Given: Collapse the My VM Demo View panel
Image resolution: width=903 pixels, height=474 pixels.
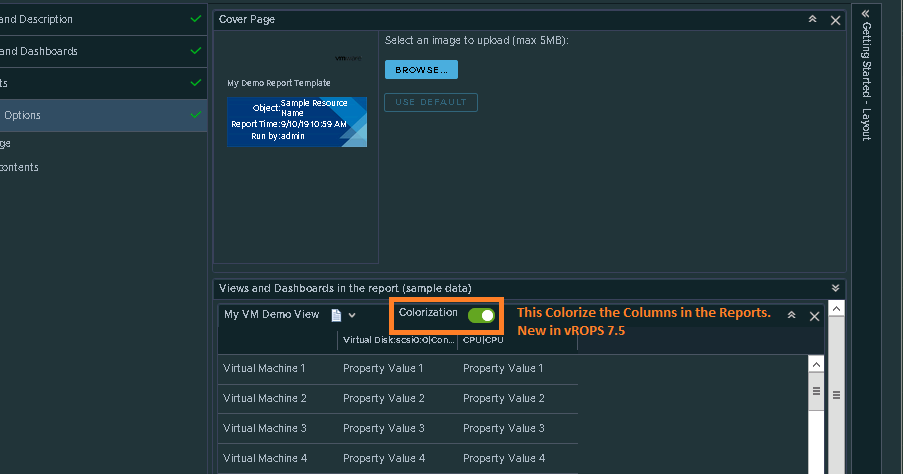Looking at the screenshot, I should [791, 315].
